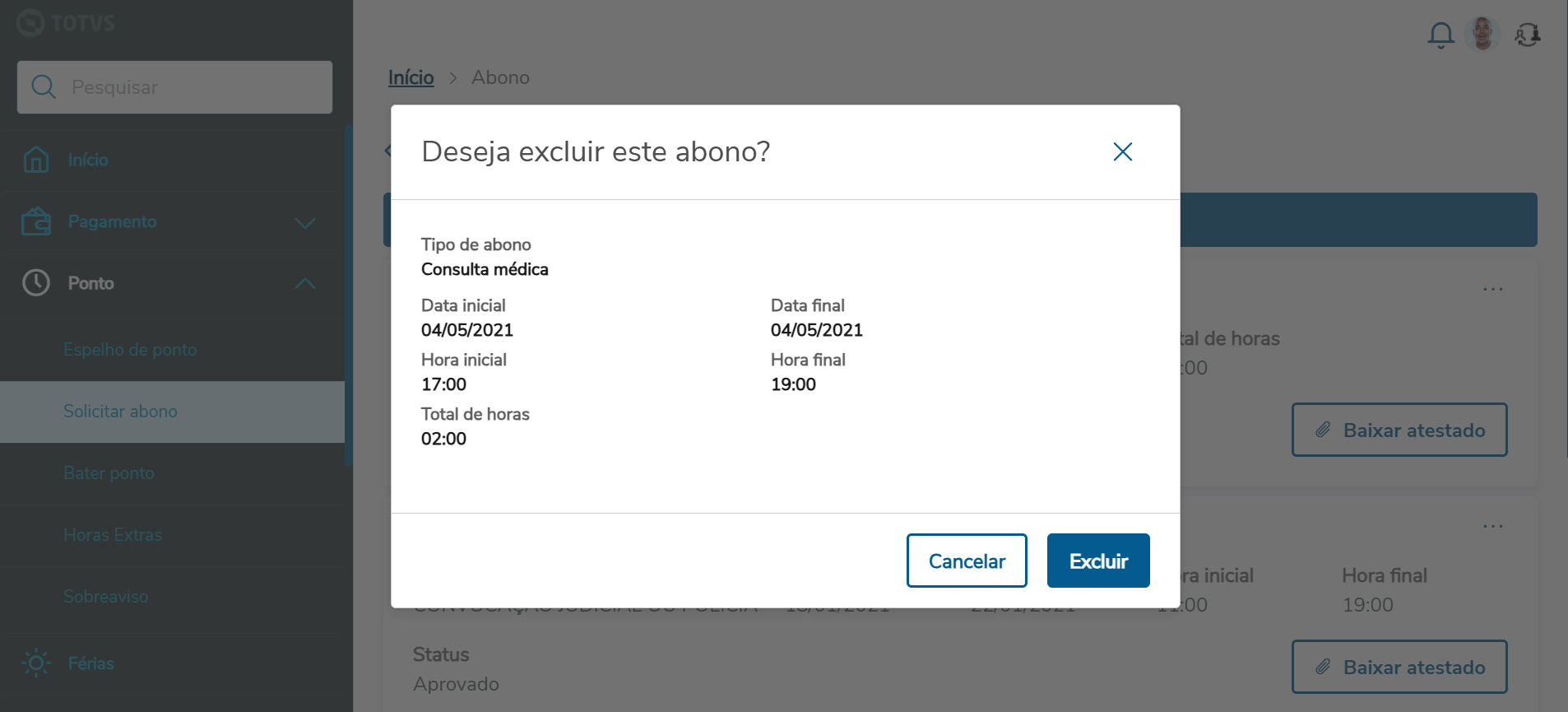
Task: Click the notification bell icon
Action: click(1440, 35)
